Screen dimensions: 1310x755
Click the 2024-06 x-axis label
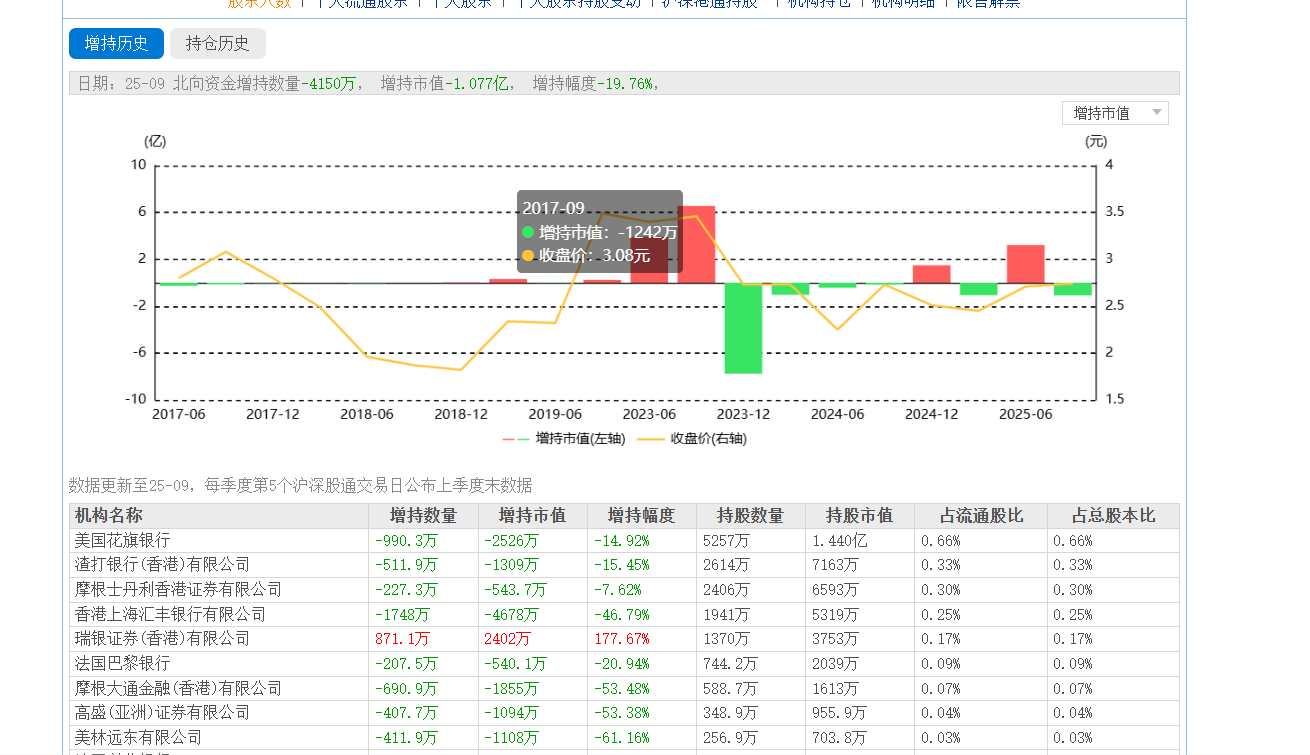click(837, 414)
